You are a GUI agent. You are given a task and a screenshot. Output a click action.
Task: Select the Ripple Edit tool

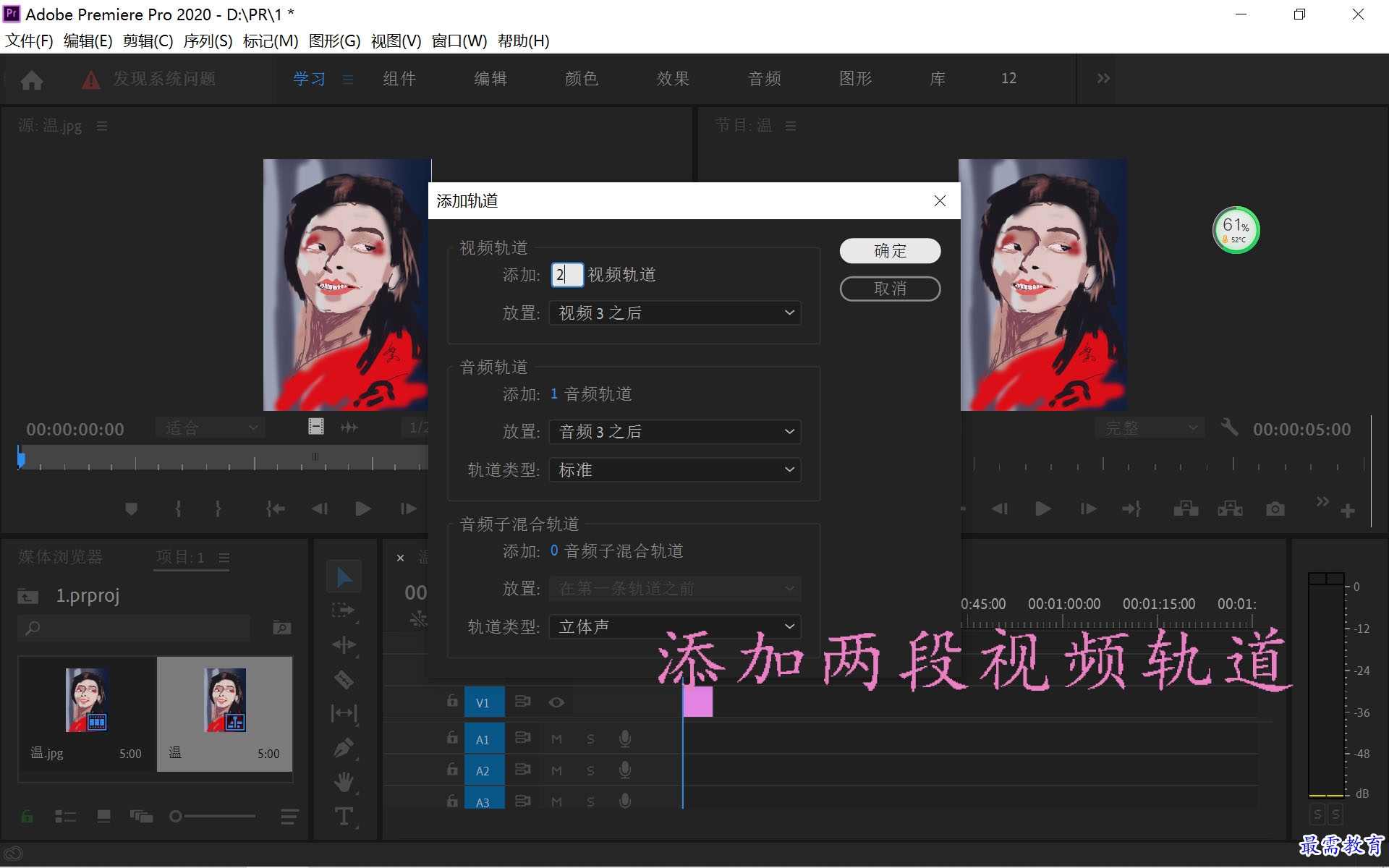(344, 644)
